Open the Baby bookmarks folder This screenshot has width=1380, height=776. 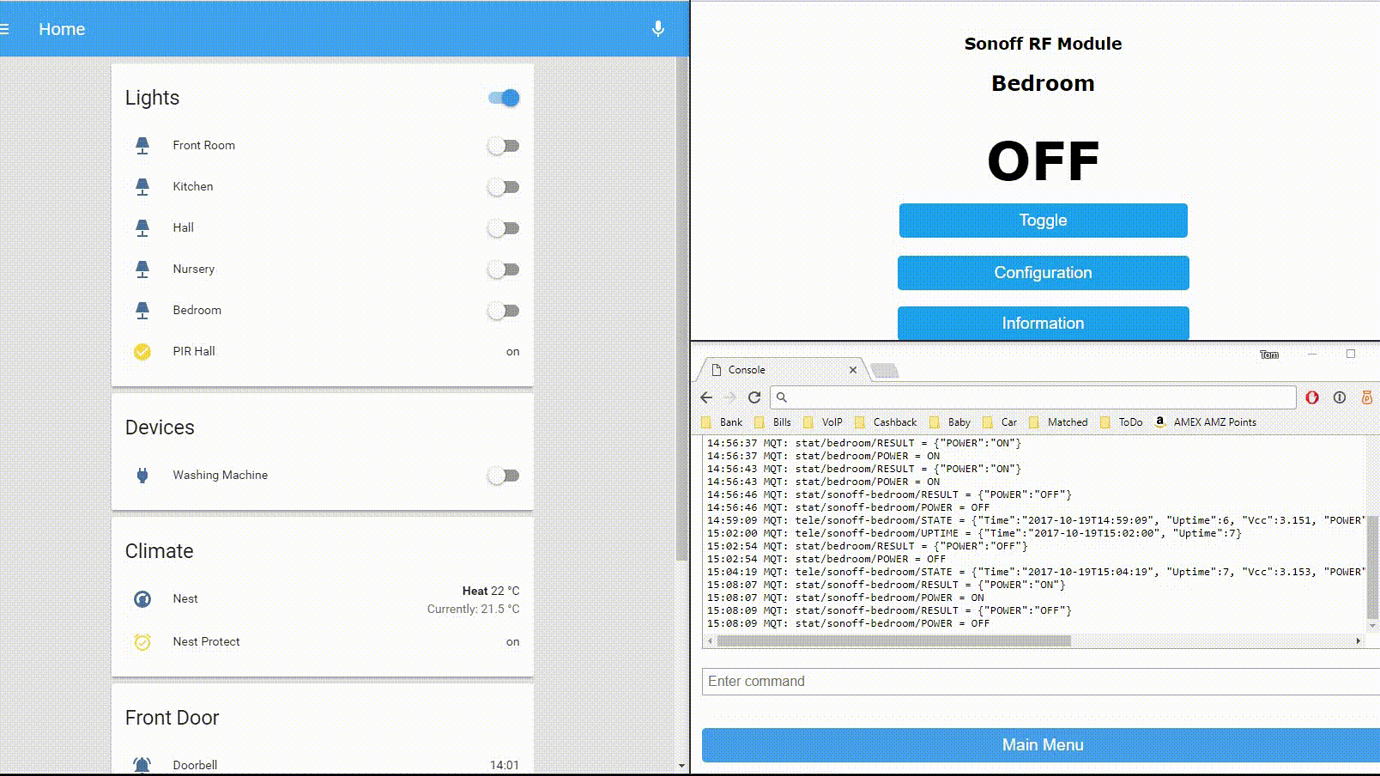tap(949, 422)
